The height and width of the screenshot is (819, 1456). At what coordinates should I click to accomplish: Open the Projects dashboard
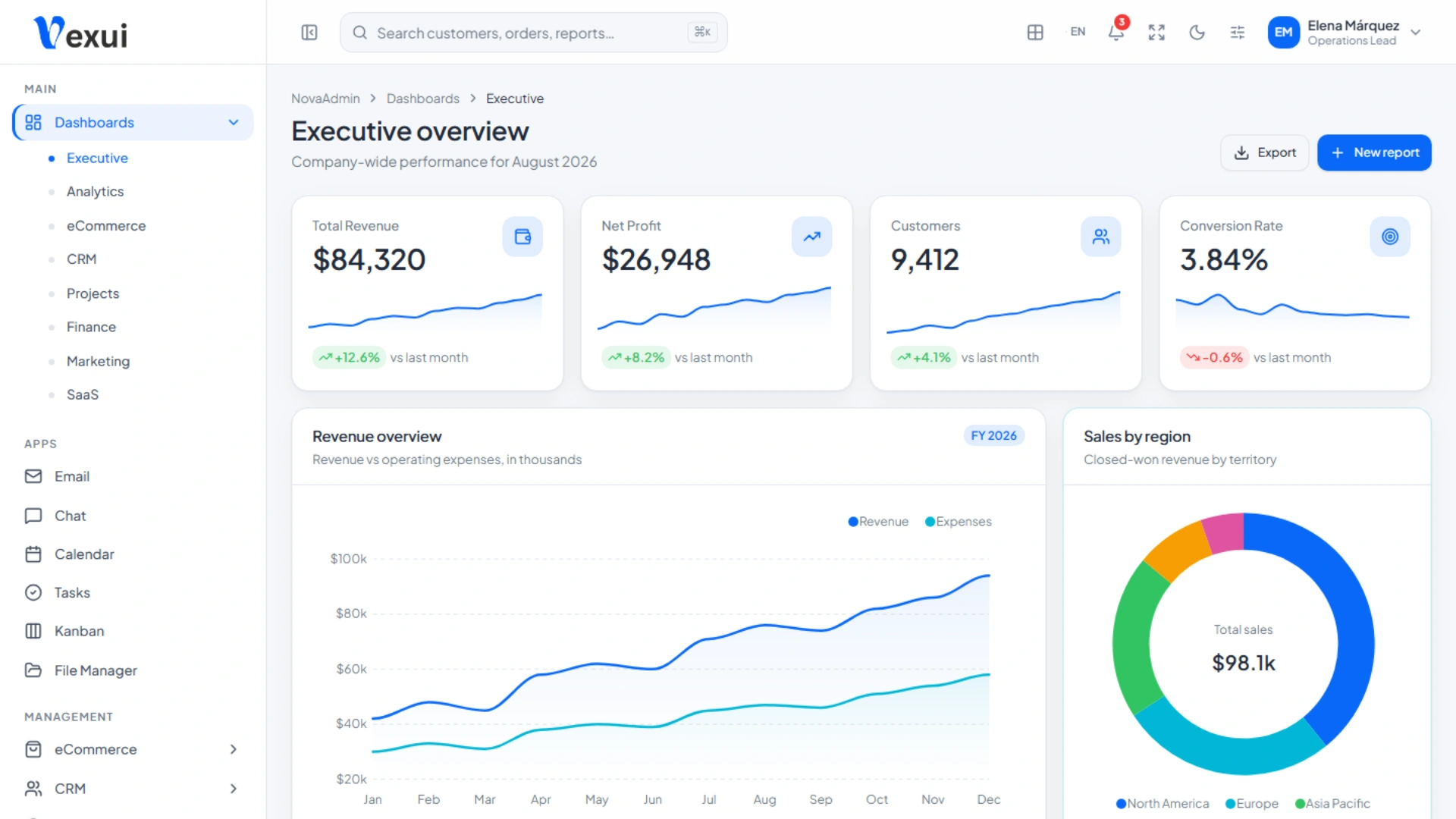[93, 293]
